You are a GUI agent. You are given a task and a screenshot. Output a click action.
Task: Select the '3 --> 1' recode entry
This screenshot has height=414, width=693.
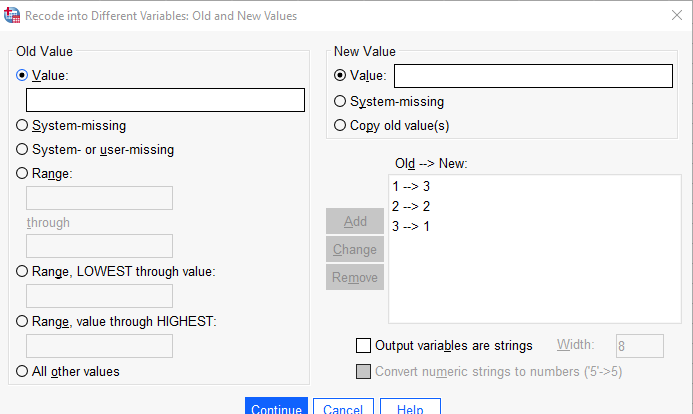(x=411, y=227)
